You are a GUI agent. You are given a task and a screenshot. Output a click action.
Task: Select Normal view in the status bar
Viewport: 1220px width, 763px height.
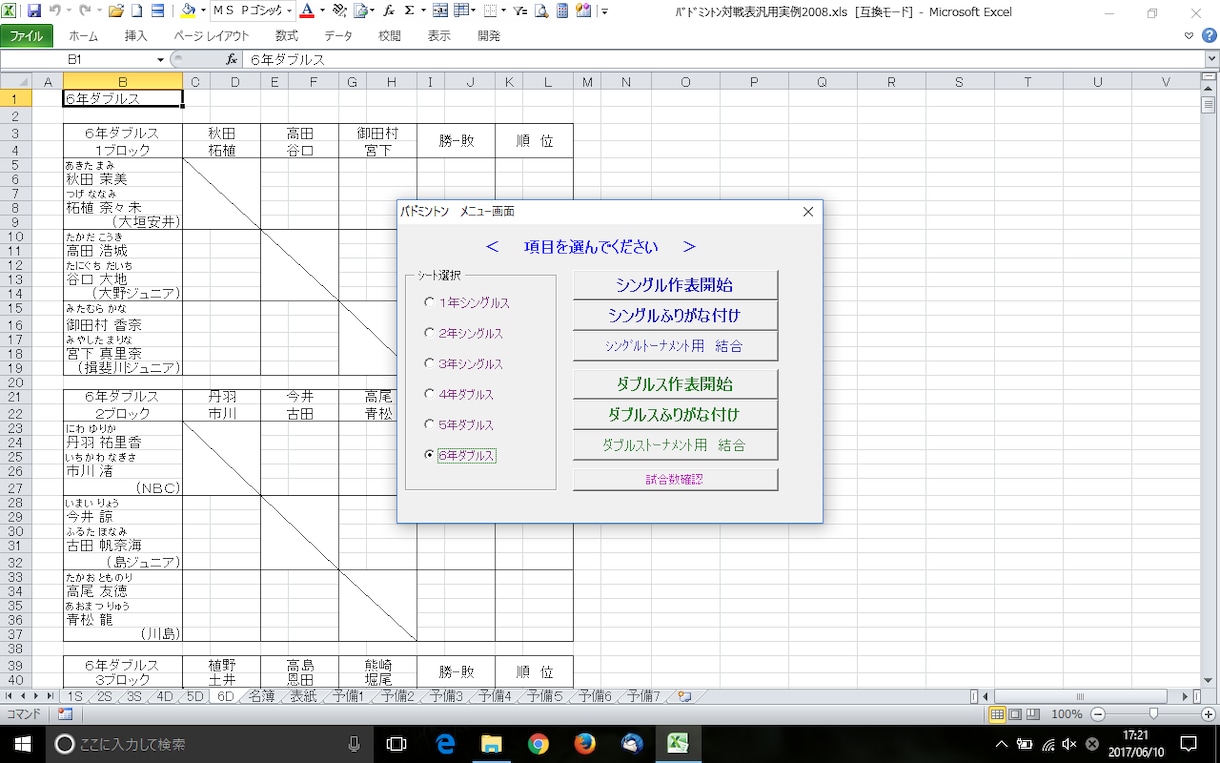pyautogui.click(x=996, y=714)
